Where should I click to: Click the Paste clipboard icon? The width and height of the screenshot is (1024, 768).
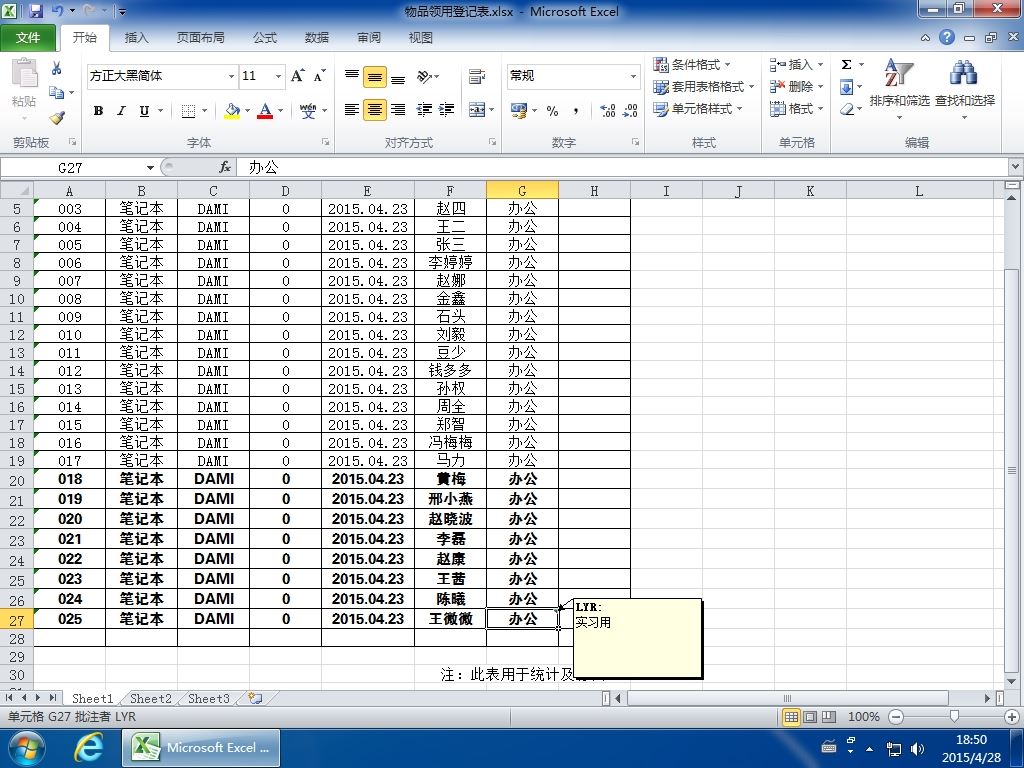[24, 73]
